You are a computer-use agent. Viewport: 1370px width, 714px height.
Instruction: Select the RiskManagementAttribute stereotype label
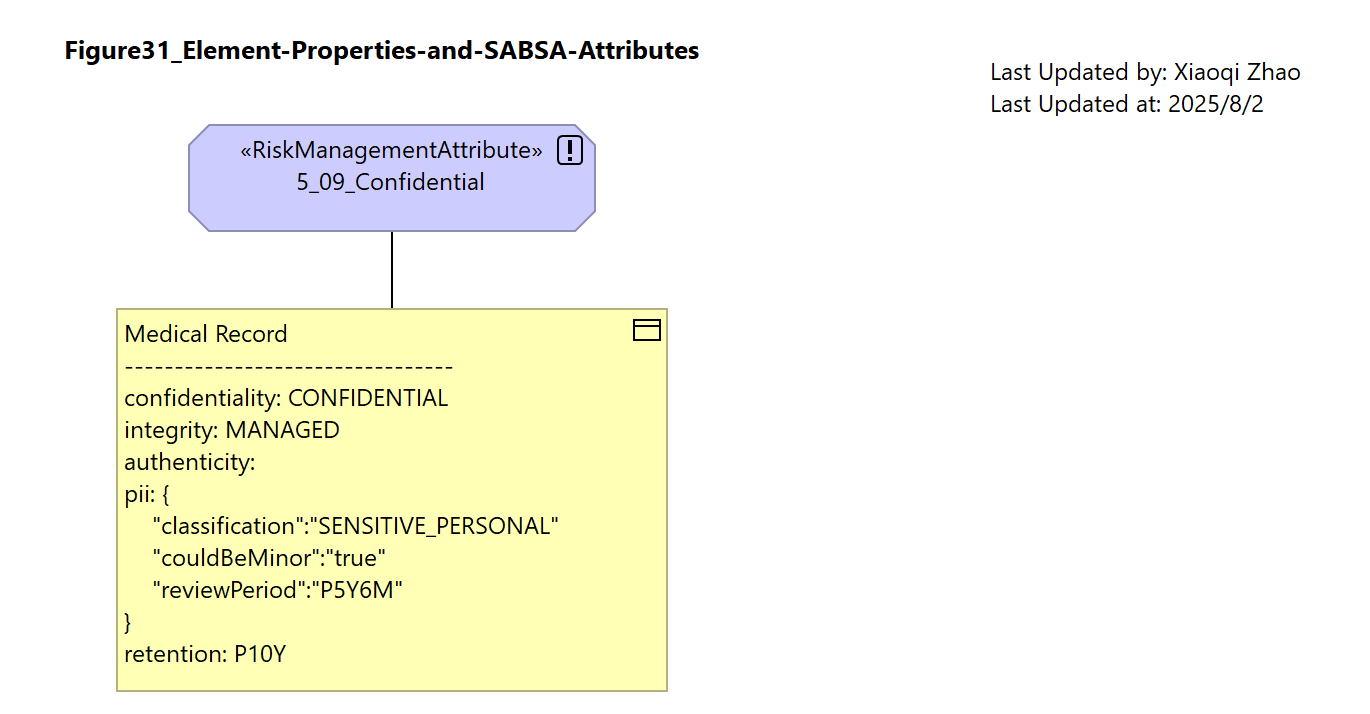(391, 151)
